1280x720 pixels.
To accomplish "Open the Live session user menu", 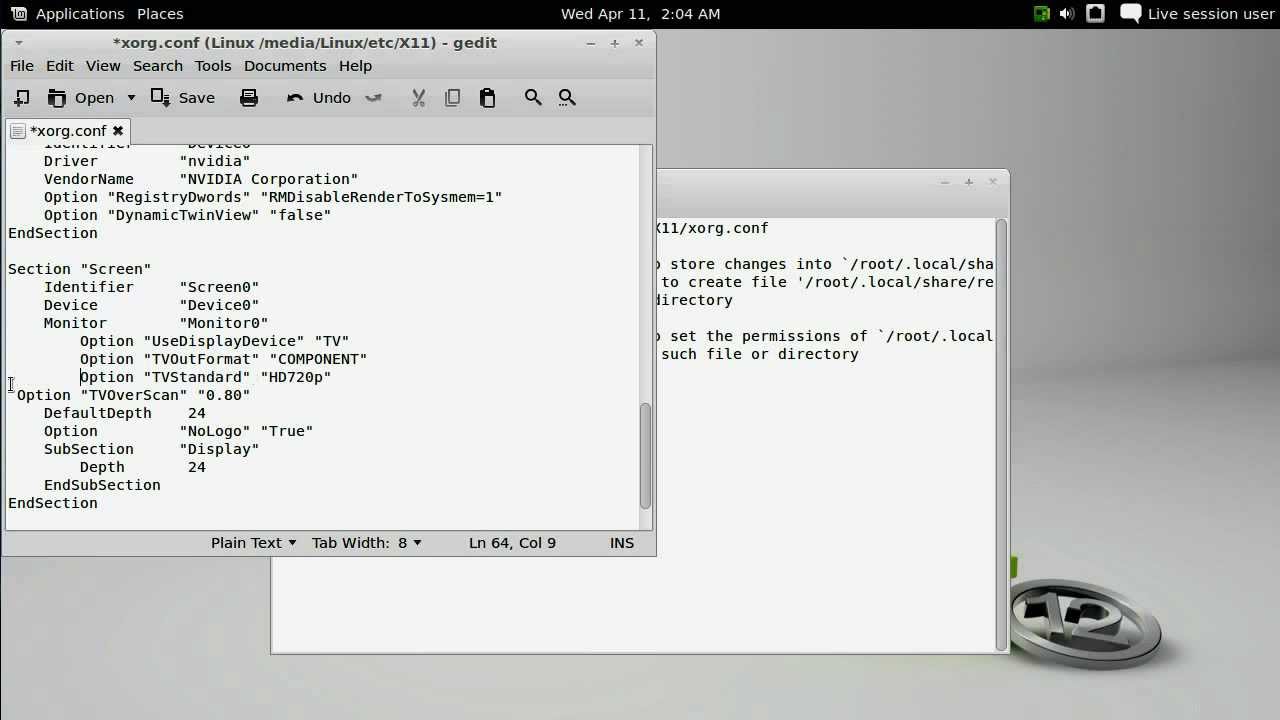I will (x=1197, y=14).
